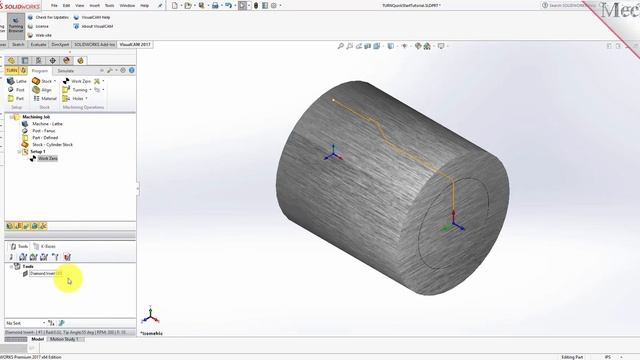Collapse the Machining Job tree node
640x360 pixels.
point(11,117)
